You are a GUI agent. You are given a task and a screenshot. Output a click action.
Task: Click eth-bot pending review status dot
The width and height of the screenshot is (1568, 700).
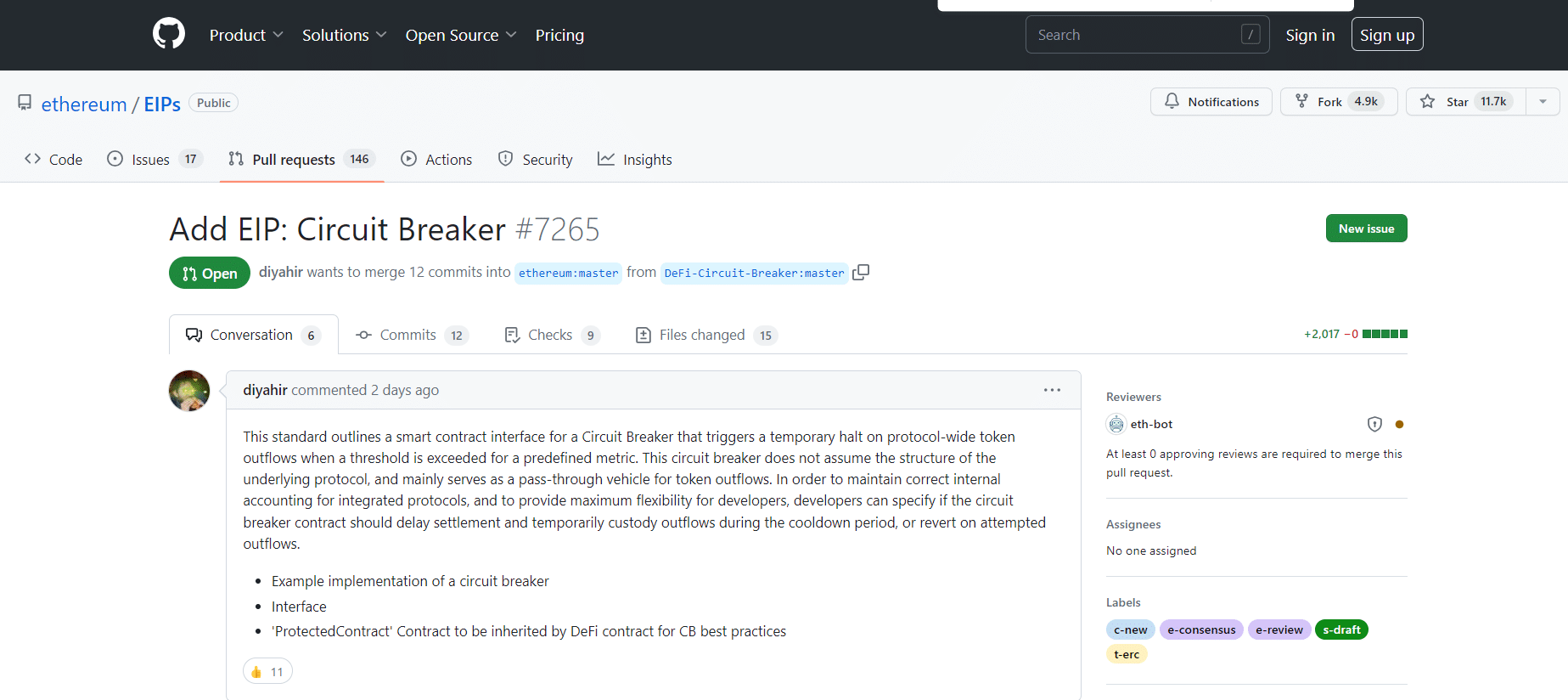[x=1399, y=424]
